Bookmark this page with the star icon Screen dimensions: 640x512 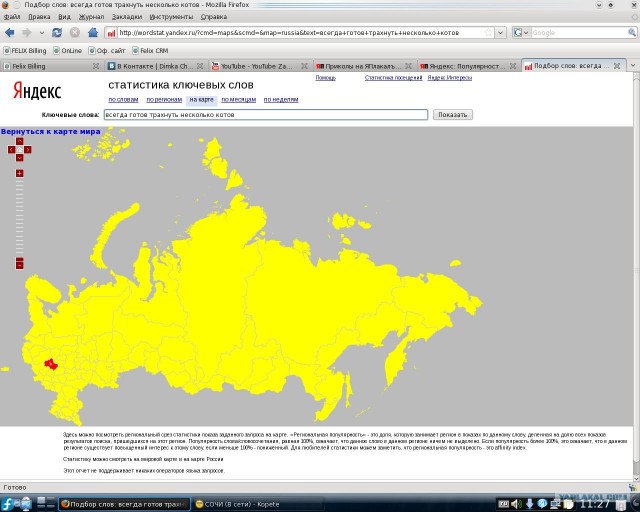click(x=488, y=33)
